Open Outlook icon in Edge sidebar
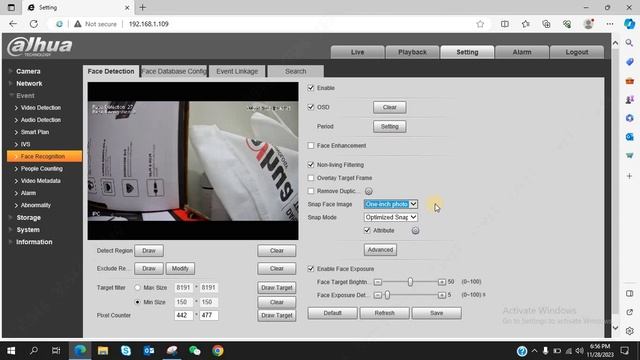This screenshot has height=360, width=640. click(x=629, y=137)
